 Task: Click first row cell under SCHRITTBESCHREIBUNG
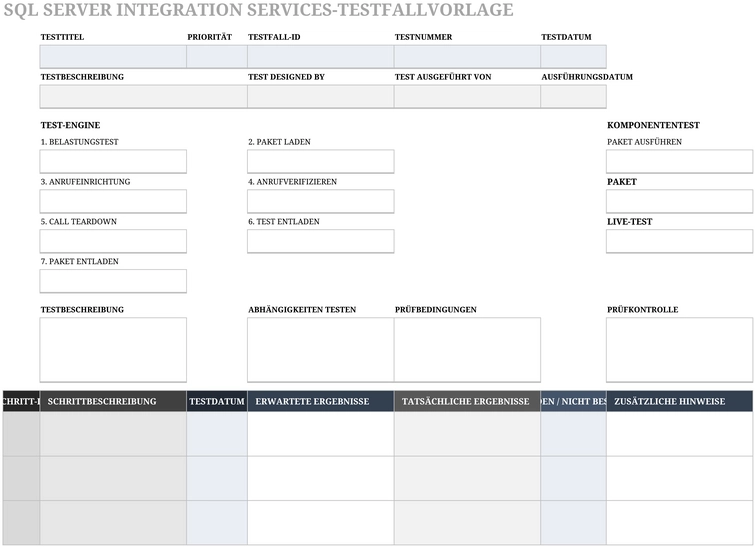pyautogui.click(x=113, y=434)
